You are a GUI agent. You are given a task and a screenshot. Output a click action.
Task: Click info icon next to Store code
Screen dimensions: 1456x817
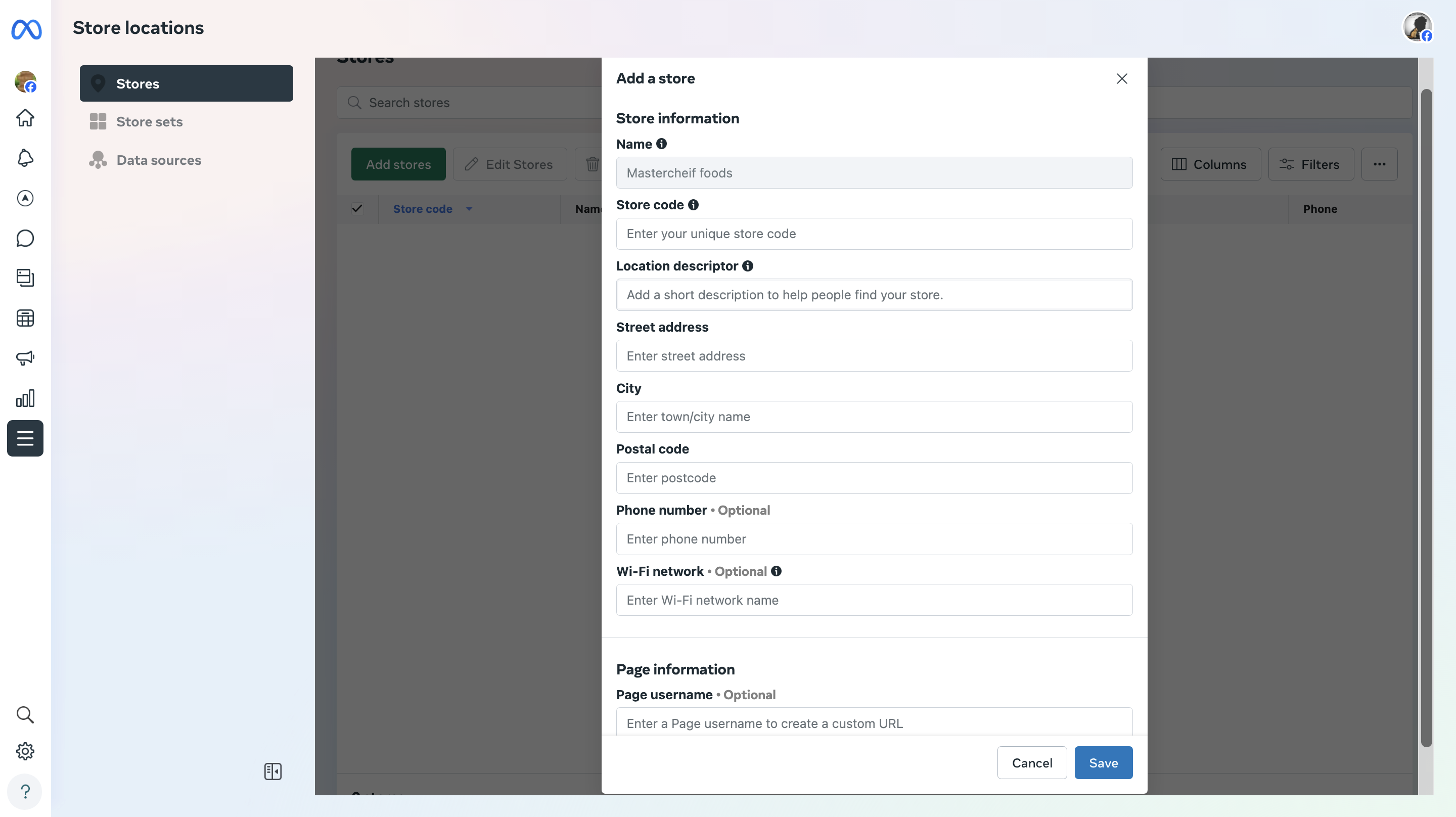694,205
